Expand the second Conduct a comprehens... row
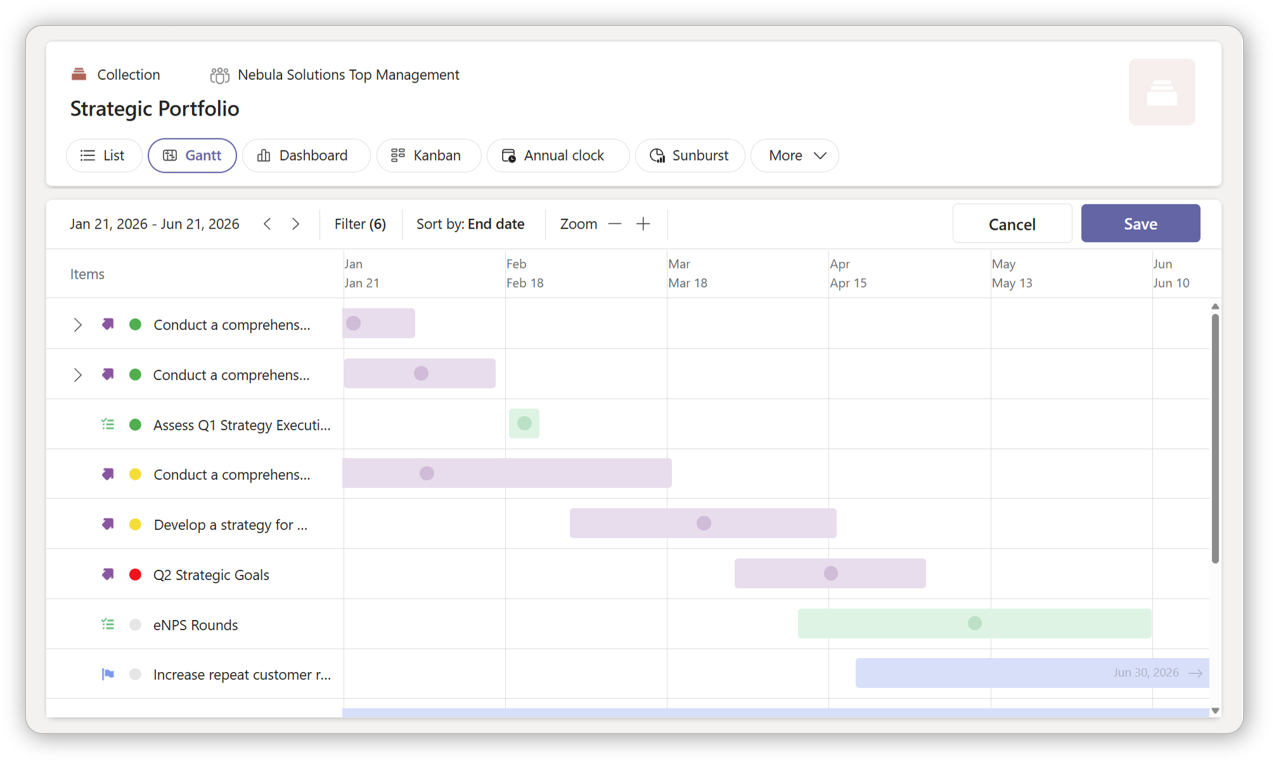The image size is (1273, 763). point(77,374)
